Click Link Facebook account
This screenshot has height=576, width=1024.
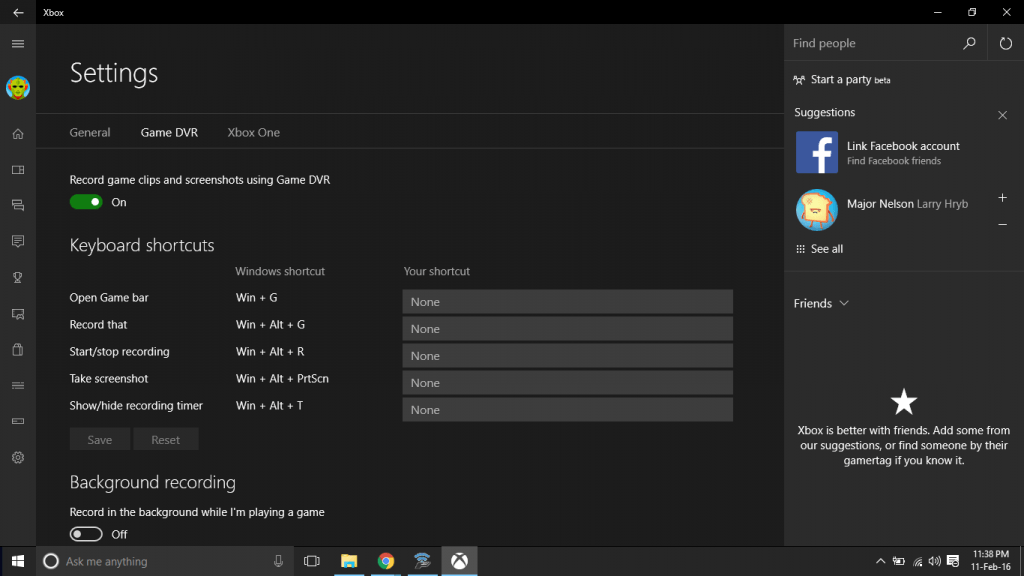tap(903, 146)
